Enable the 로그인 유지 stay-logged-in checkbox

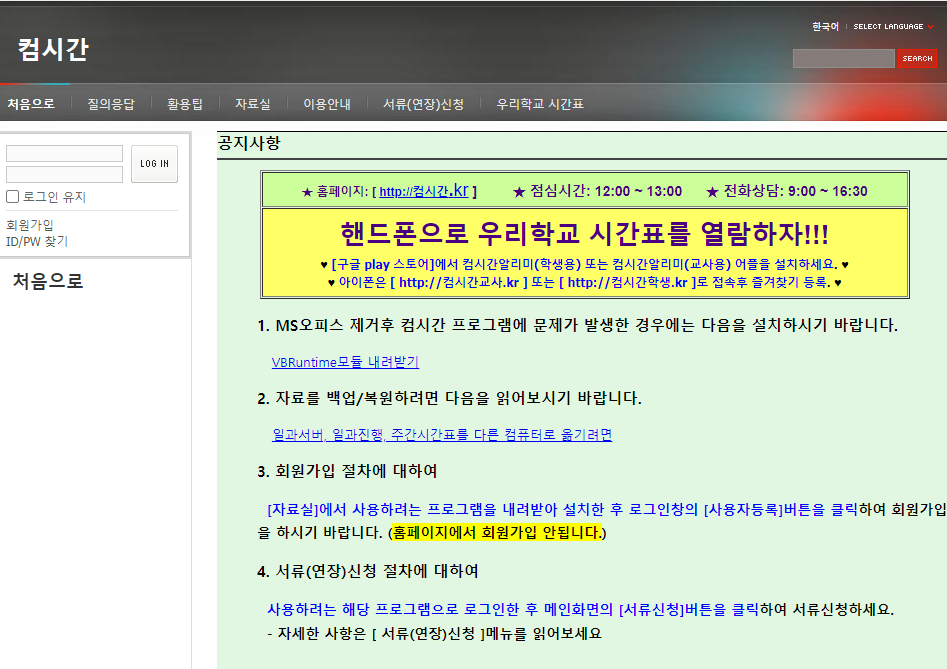(10, 195)
